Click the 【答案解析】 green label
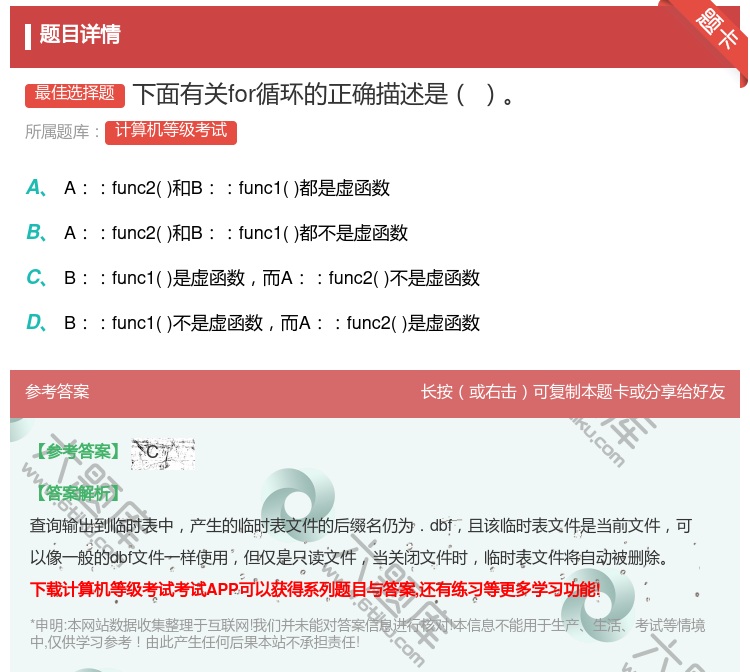 click(78, 493)
